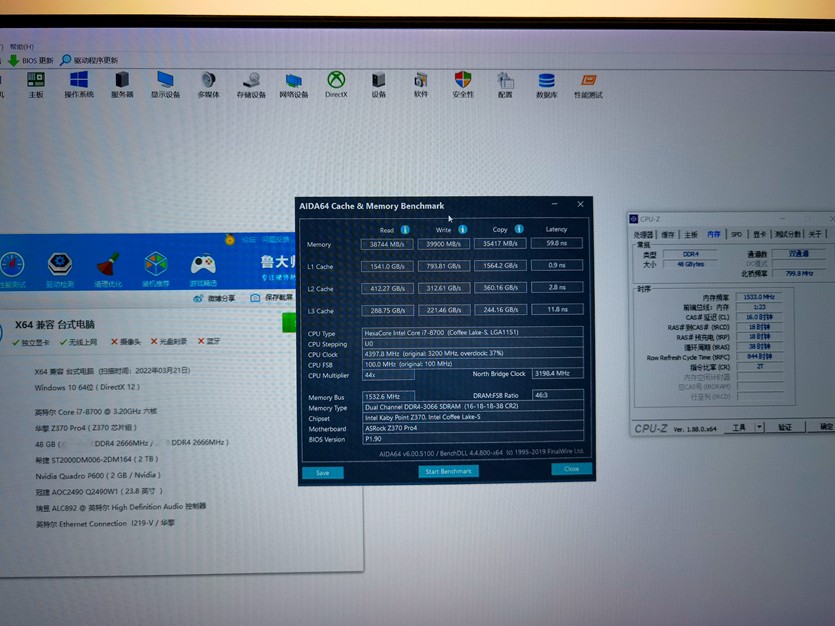Viewport: 835px width, 626px height.
Task: Open the 操作系统 Windows icon category
Action: [79, 81]
